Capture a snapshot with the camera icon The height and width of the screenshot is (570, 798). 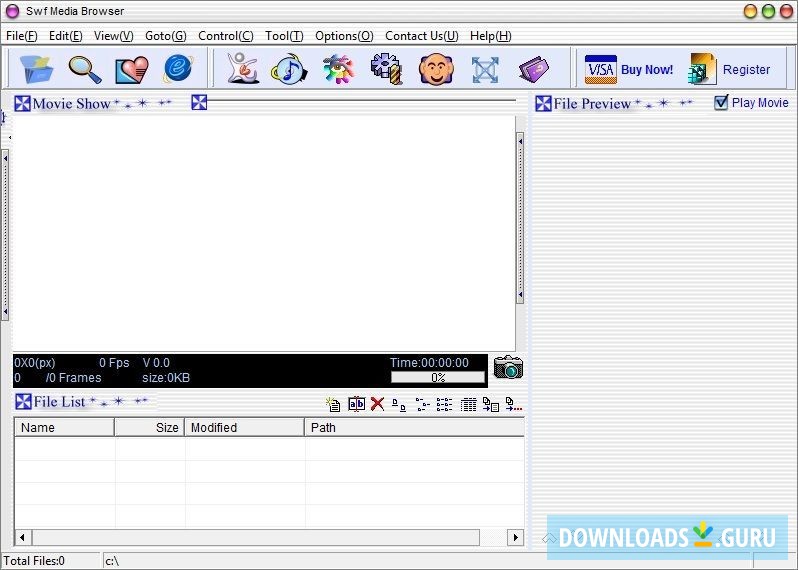(x=508, y=367)
